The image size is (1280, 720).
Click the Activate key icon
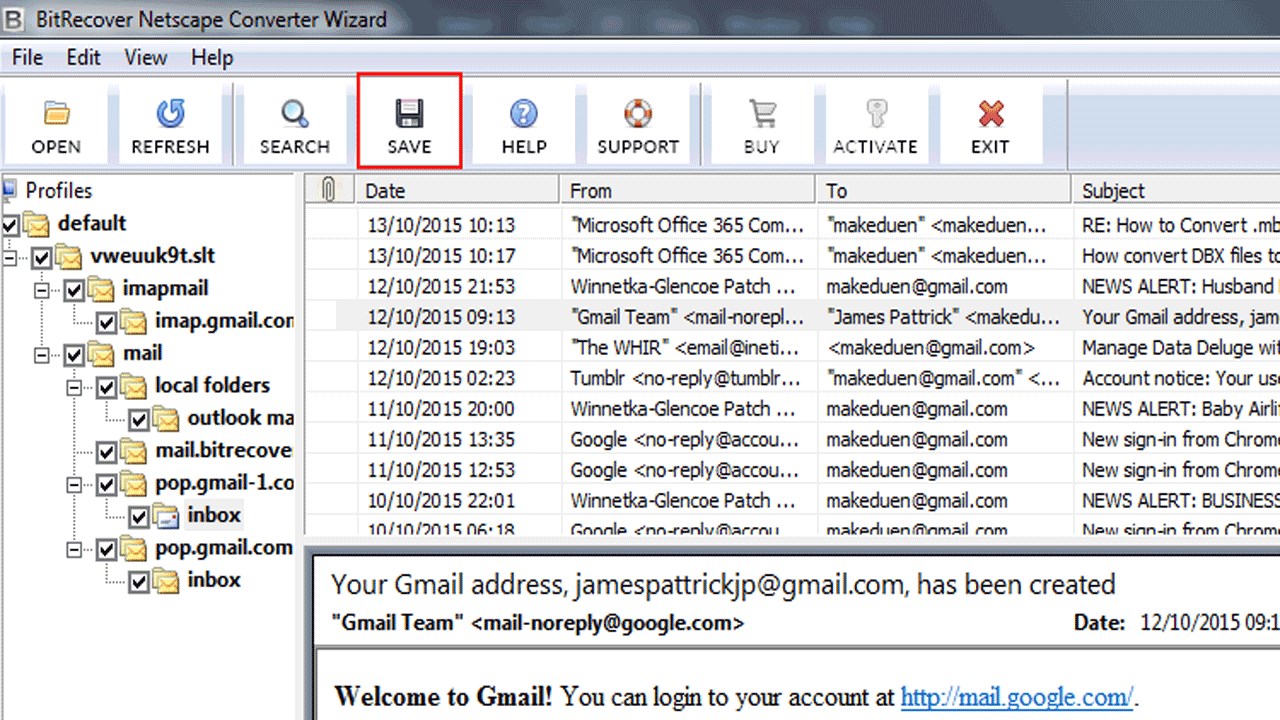tap(876, 113)
